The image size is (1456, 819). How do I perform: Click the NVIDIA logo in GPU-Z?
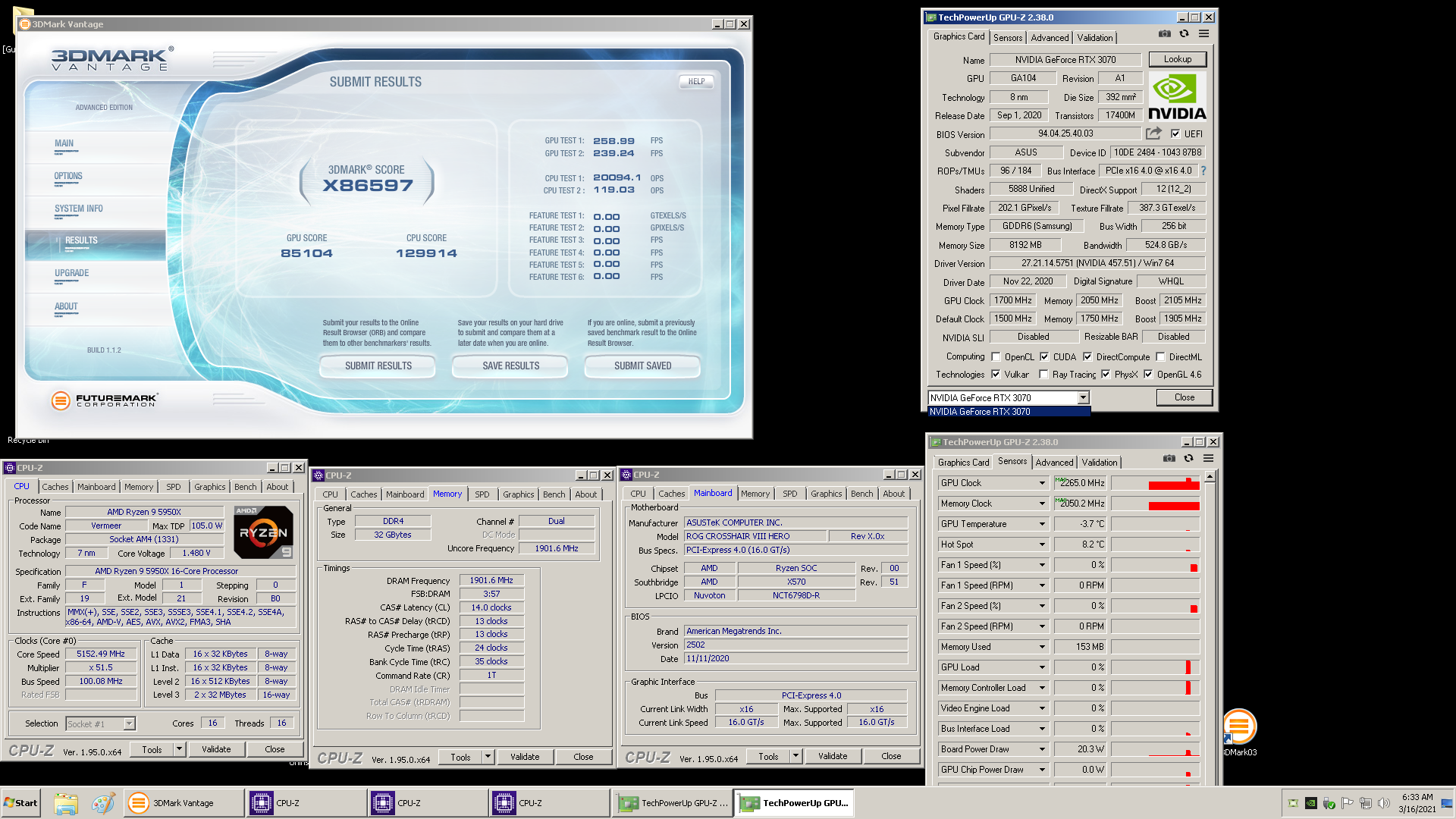click(x=1177, y=96)
